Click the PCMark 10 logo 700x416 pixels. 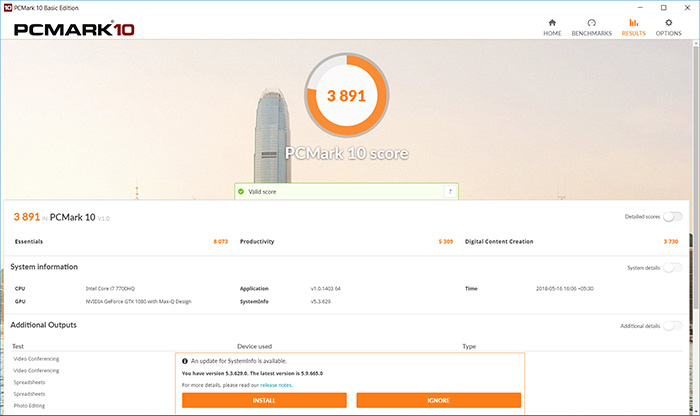point(74,29)
